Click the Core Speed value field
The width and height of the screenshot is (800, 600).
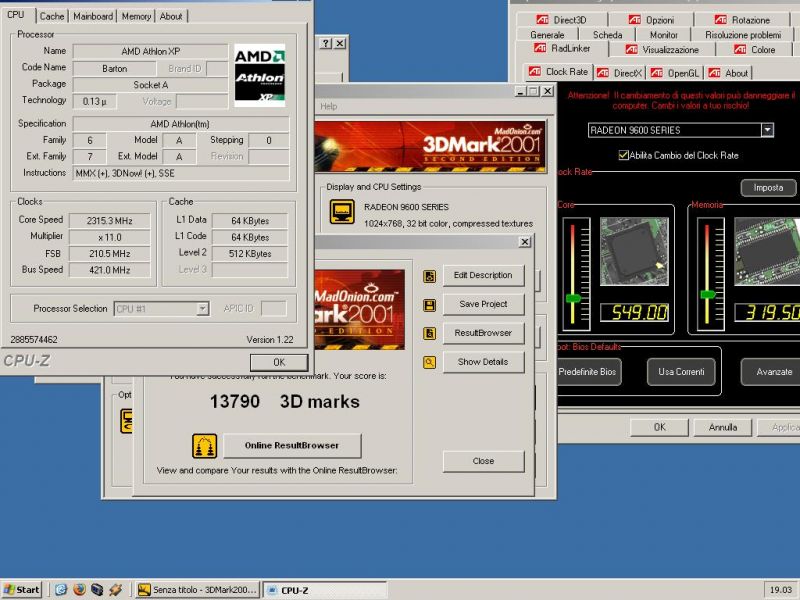click(109, 220)
